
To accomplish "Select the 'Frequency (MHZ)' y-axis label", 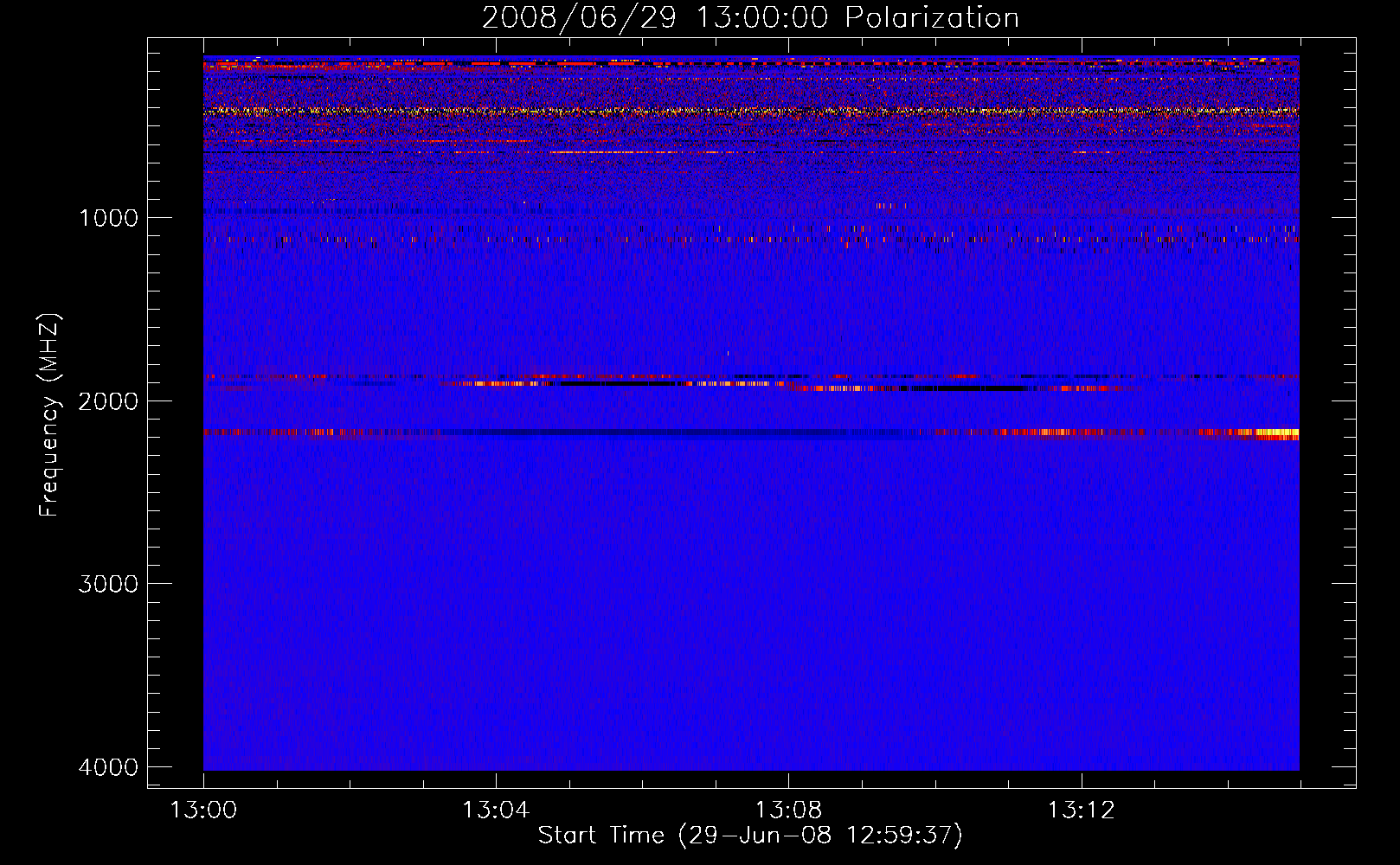I will (x=50, y=415).
